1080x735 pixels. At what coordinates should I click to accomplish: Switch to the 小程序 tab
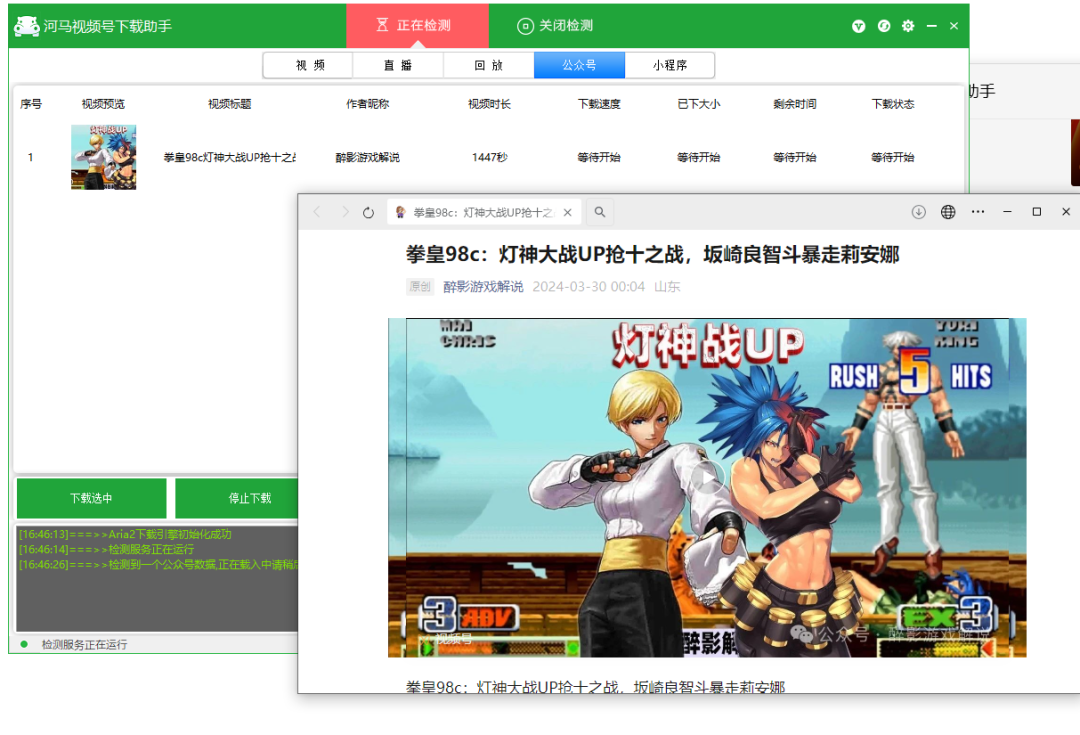(x=669, y=64)
